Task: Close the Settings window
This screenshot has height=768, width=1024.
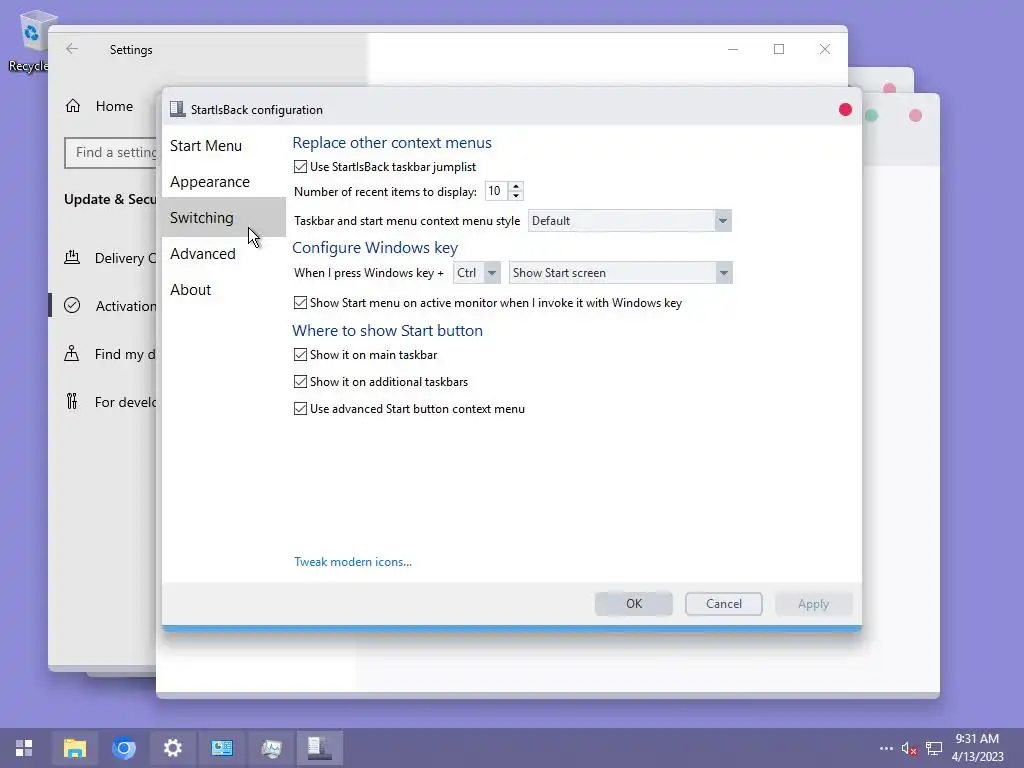Action: [825, 49]
